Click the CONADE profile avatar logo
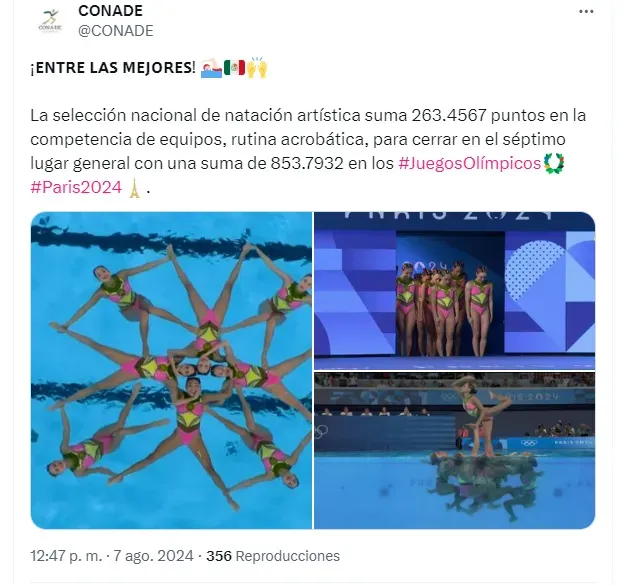The height and width of the screenshot is (585, 622). 50,21
